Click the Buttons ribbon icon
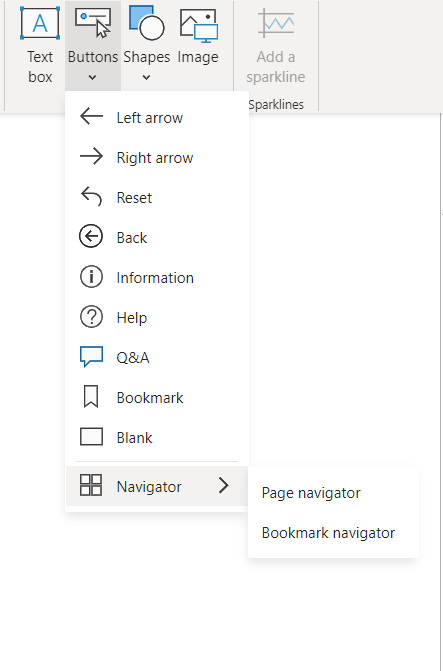Screen dimensions: 443x671 (93, 23)
